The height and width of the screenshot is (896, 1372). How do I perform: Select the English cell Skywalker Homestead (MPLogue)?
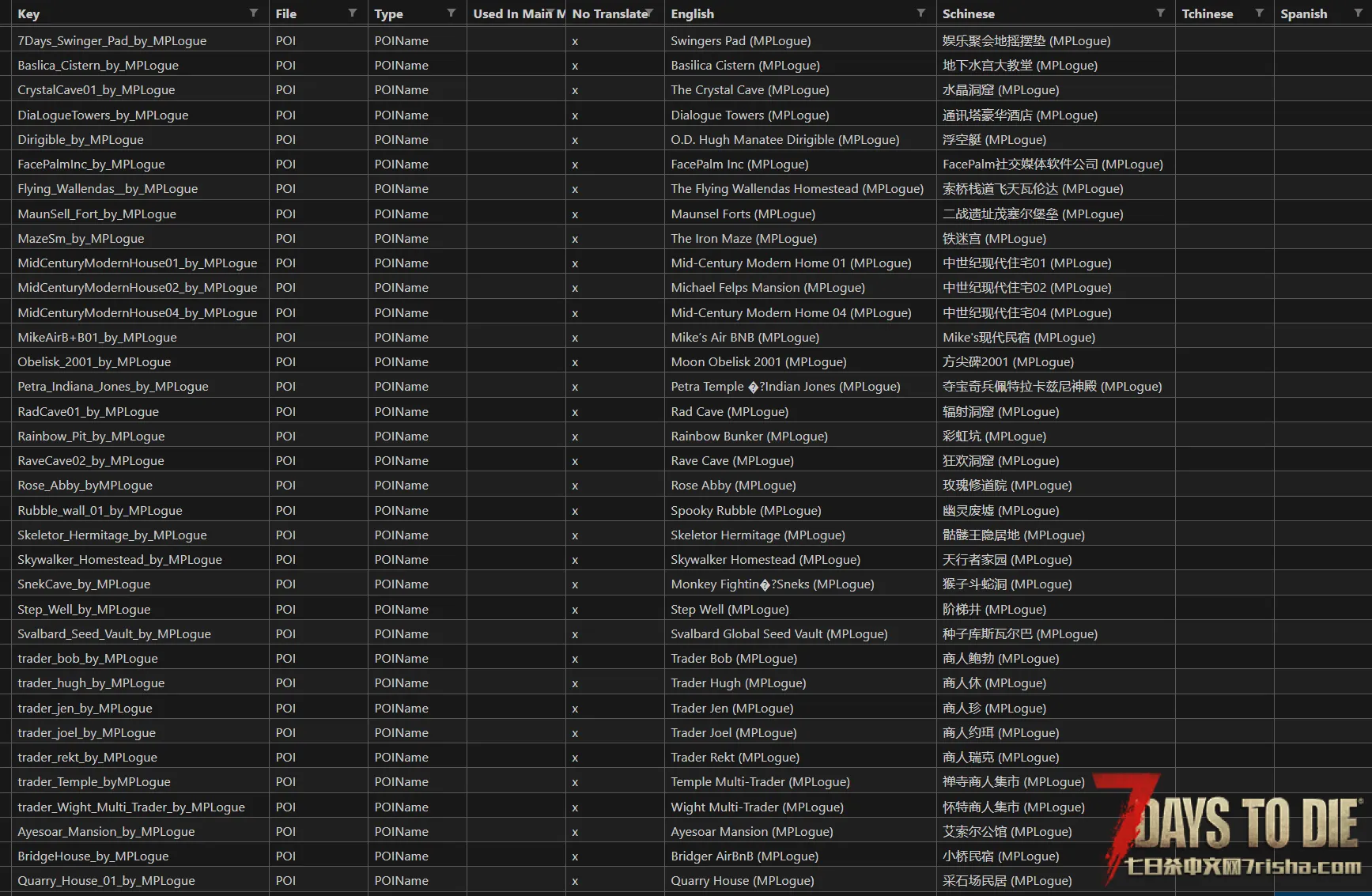[x=800, y=559]
